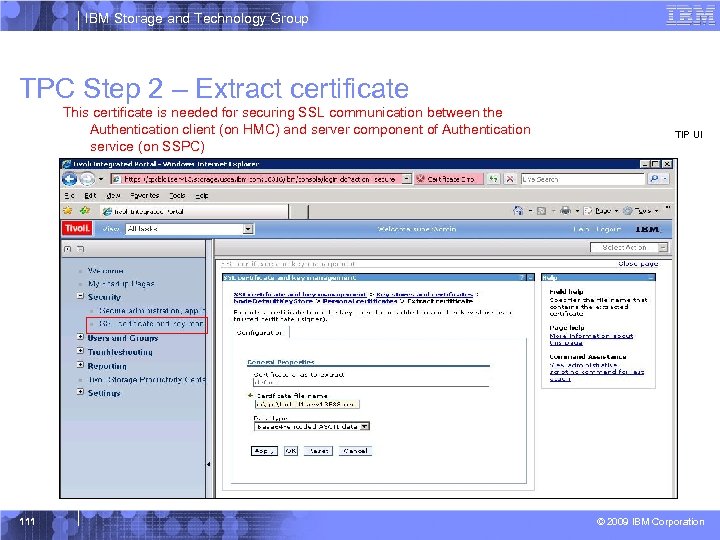
Task: Click the Help link in Tivoli banner
Action: (x=581, y=229)
